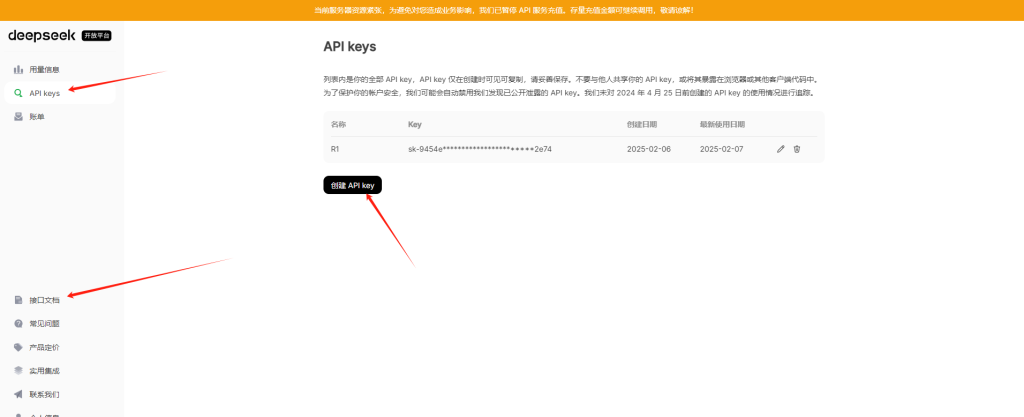The height and width of the screenshot is (417, 1024).
Task: Select API keys in sidebar
Action: coord(59,93)
